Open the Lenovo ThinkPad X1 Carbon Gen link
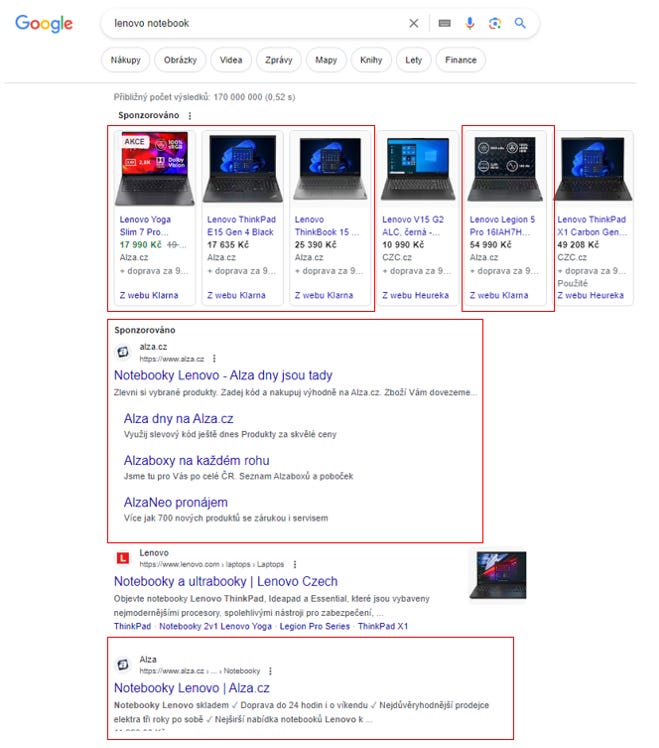This screenshot has width=659, height=748. coord(592,226)
